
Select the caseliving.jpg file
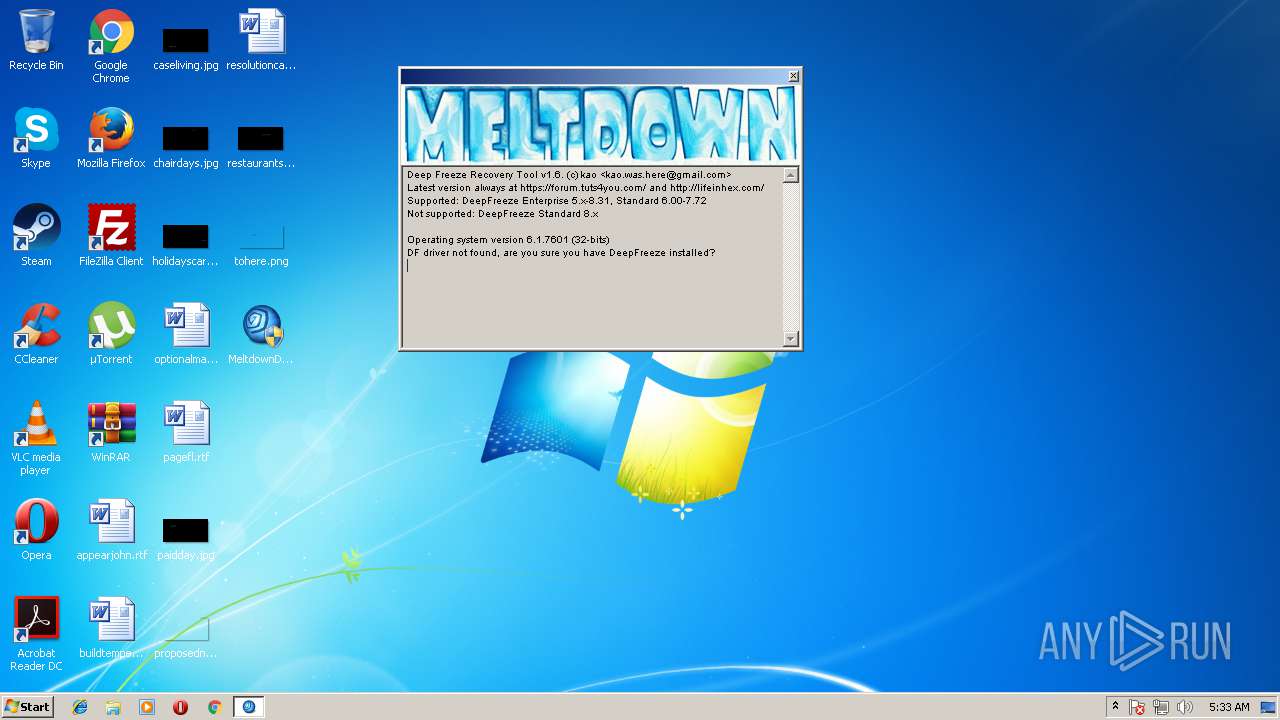tap(186, 46)
